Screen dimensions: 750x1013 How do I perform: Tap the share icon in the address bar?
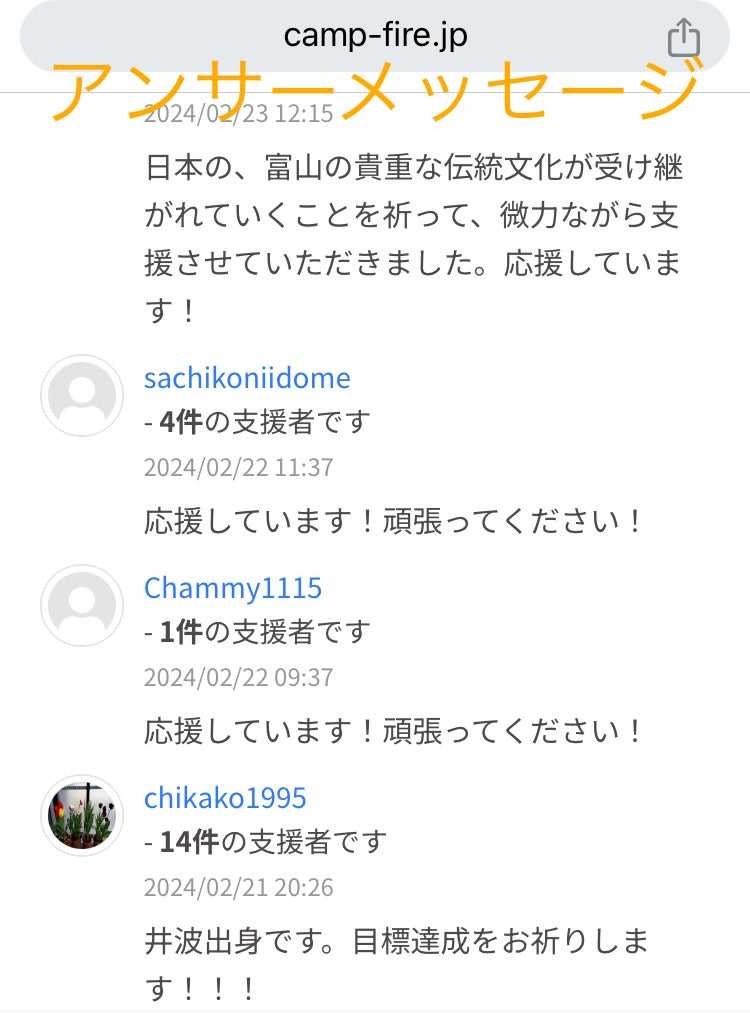(684, 39)
